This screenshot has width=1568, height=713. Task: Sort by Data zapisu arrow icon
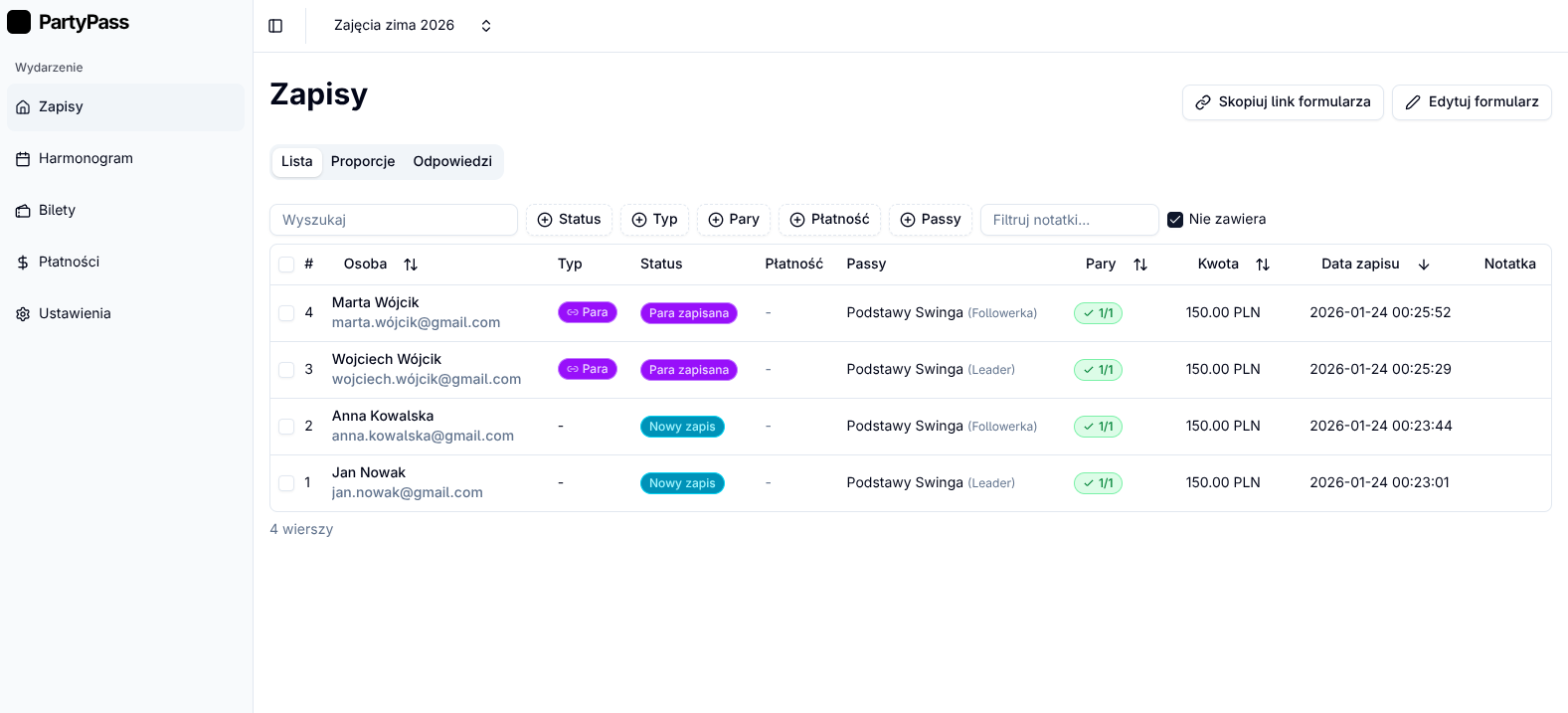point(1424,265)
